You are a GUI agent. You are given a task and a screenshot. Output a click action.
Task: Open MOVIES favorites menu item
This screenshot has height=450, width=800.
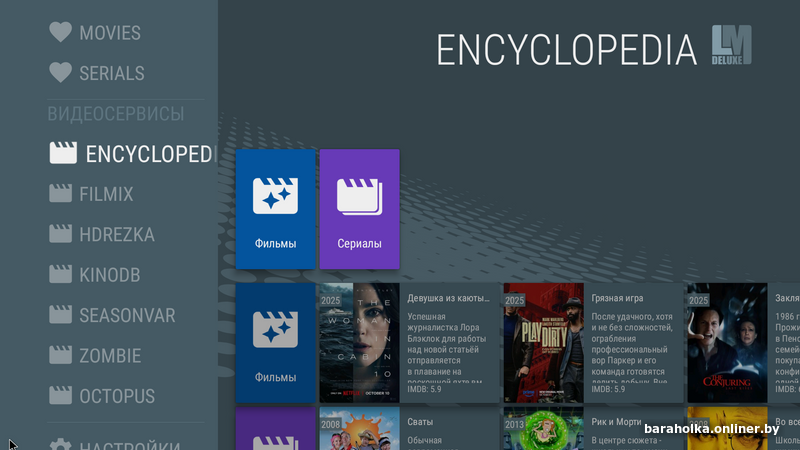pos(110,33)
